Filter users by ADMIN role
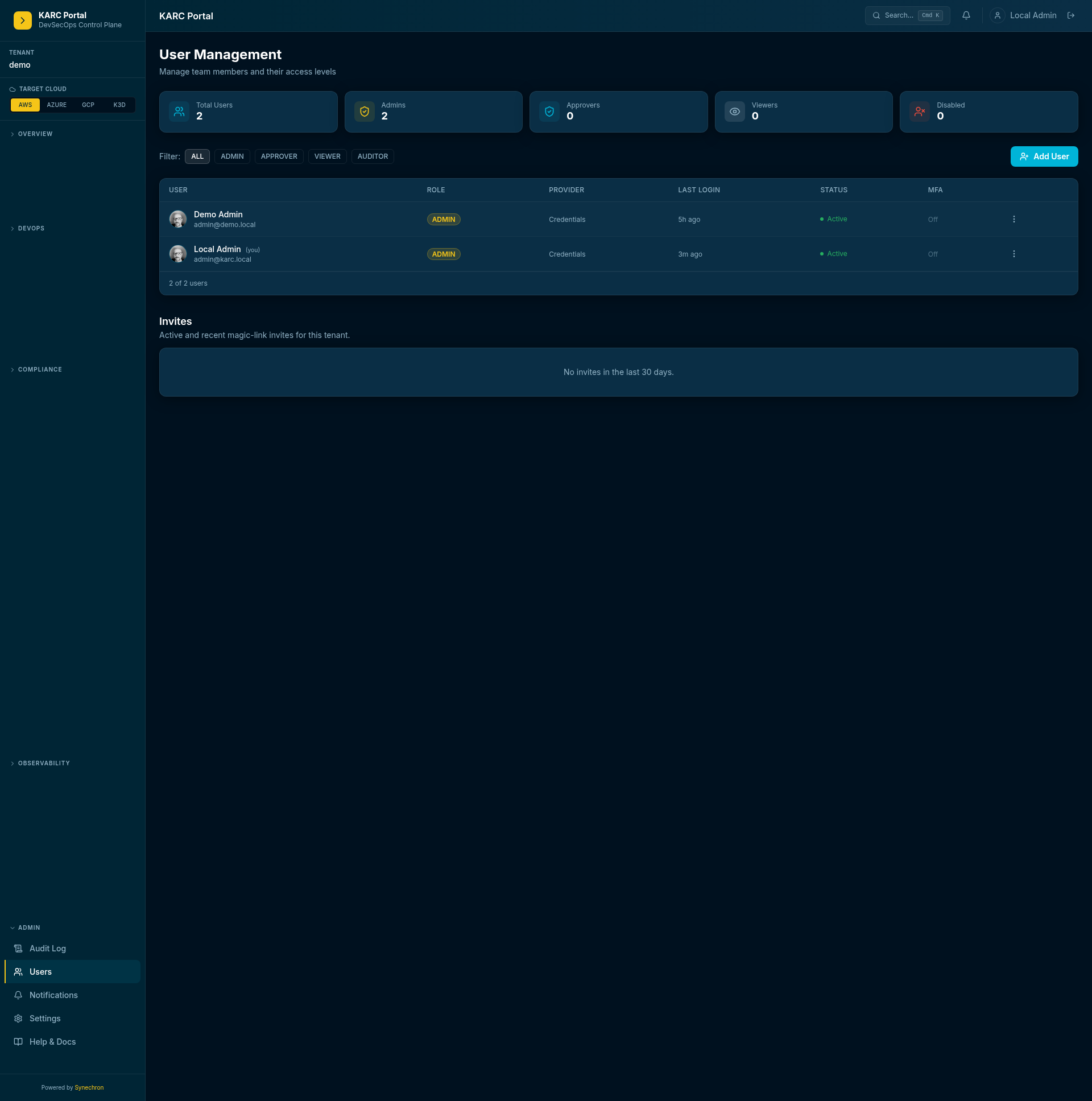 pos(233,156)
